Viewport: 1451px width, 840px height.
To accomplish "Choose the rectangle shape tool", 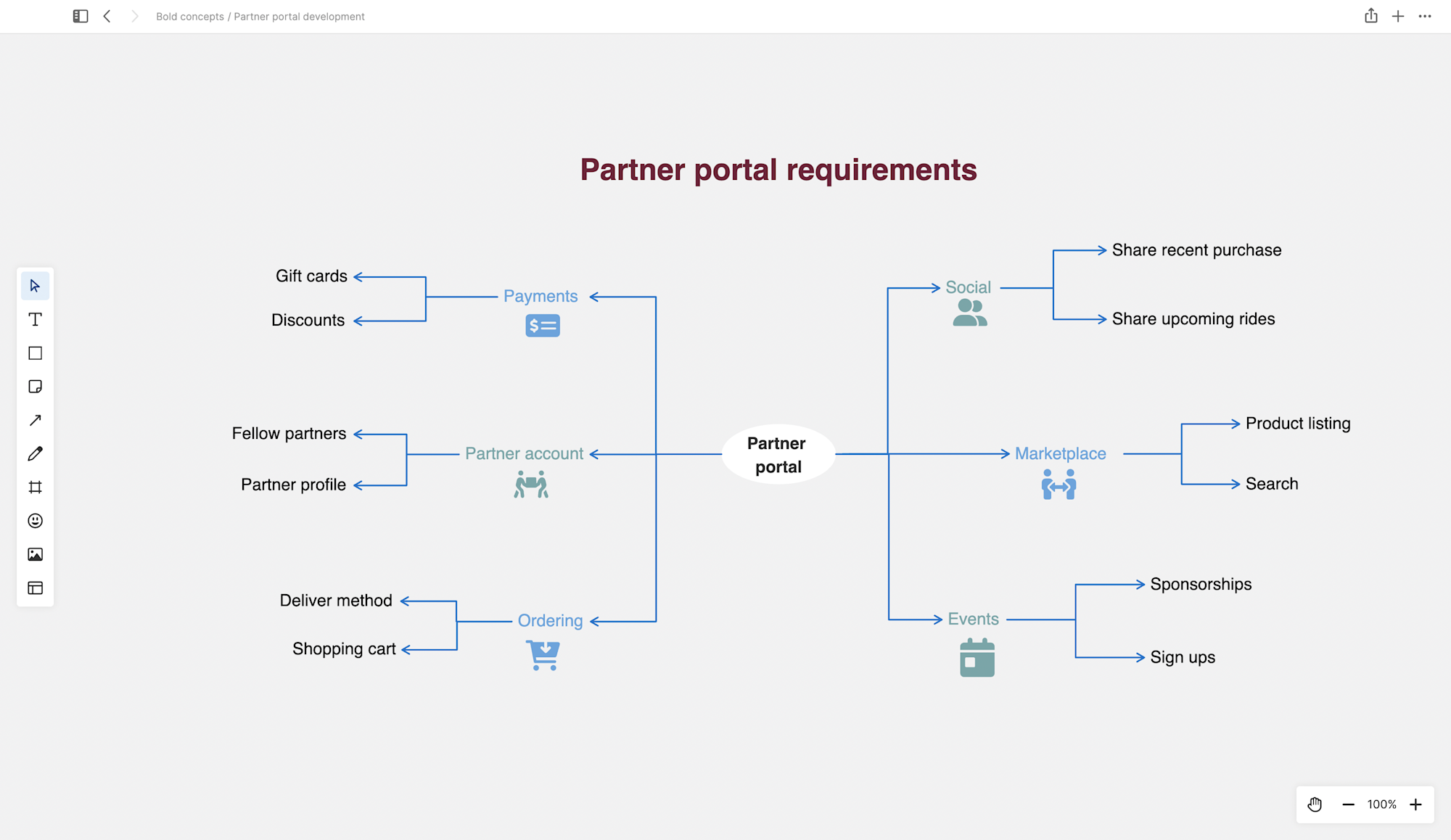I will 35,353.
